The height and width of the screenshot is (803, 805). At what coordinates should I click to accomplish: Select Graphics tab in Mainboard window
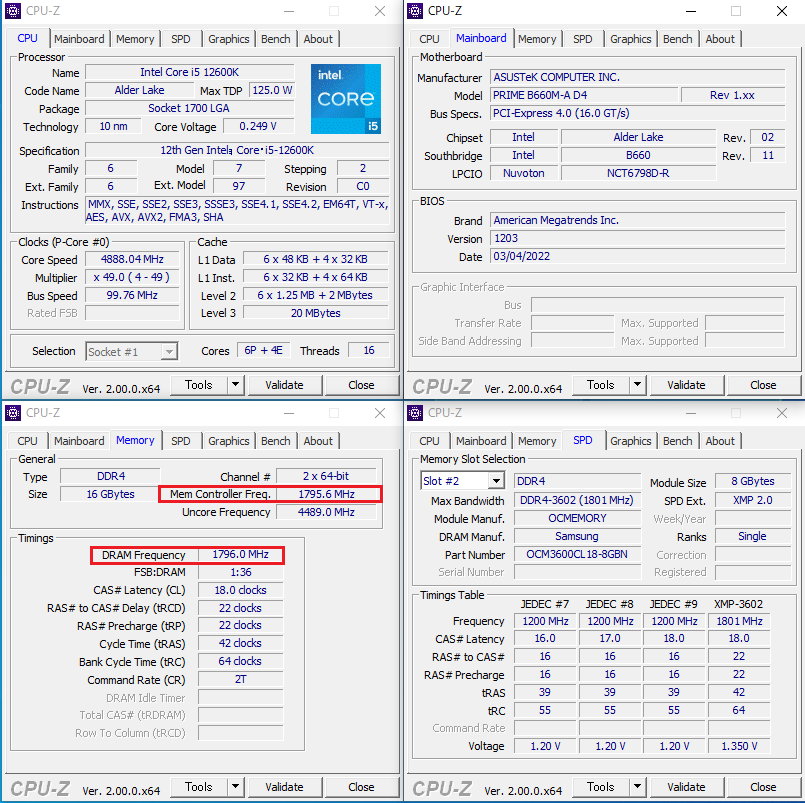pyautogui.click(x=630, y=39)
